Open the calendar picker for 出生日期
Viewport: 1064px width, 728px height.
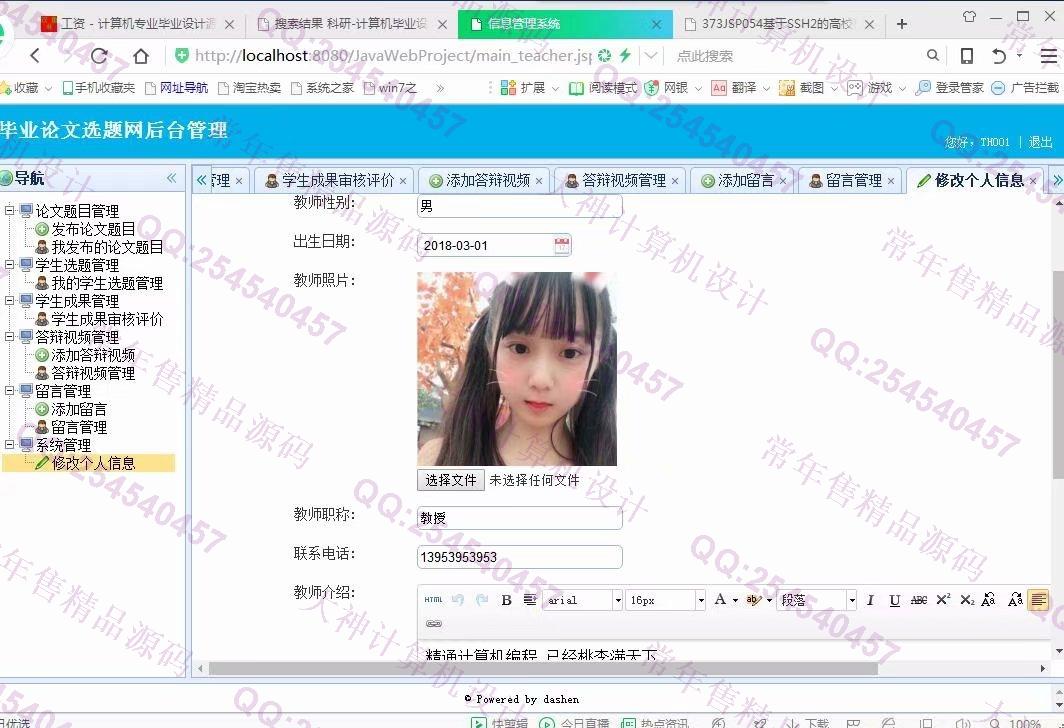tap(562, 246)
